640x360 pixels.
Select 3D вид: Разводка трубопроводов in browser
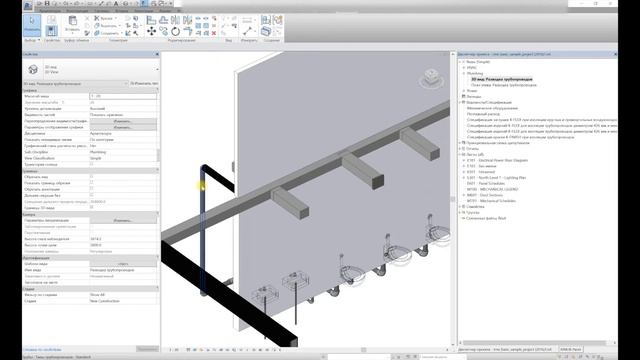tap(502, 79)
